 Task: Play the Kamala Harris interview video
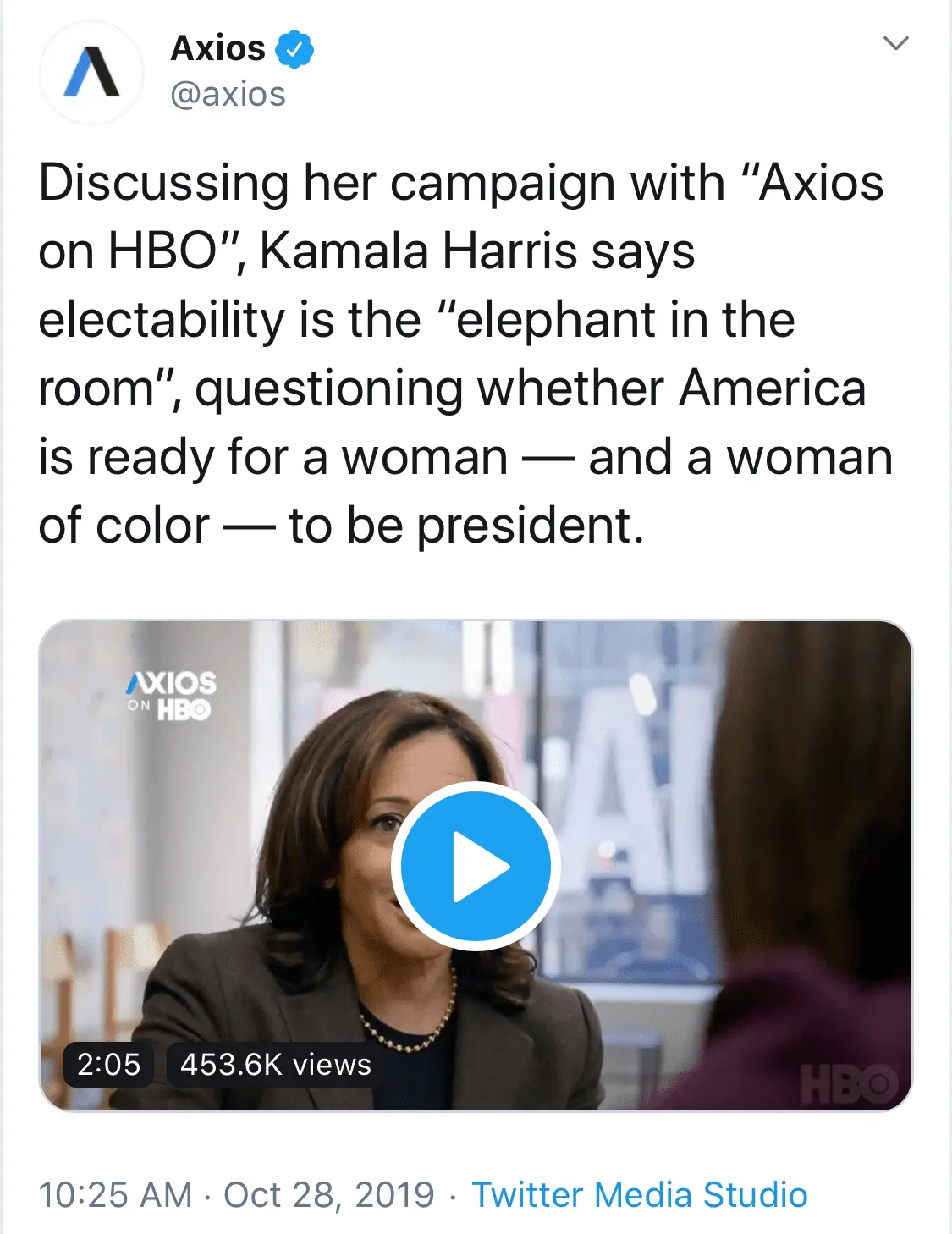pos(476,866)
